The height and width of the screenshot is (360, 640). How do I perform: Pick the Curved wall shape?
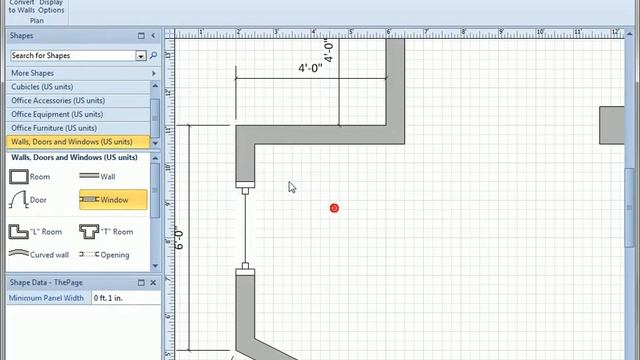point(38,255)
